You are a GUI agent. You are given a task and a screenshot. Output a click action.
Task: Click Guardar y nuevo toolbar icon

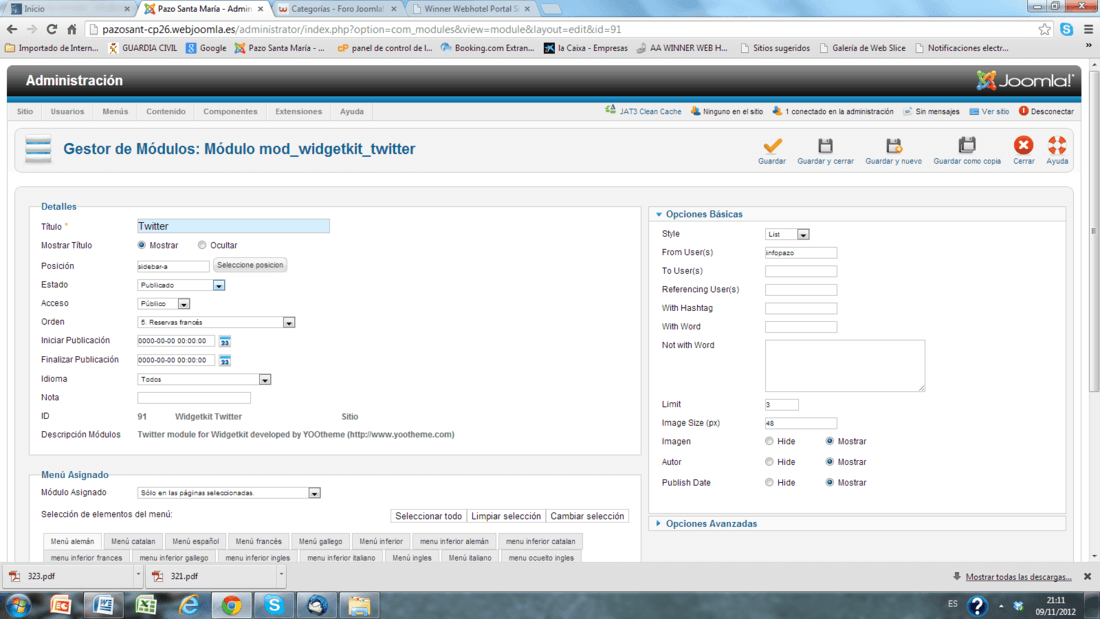pyautogui.click(x=893, y=146)
